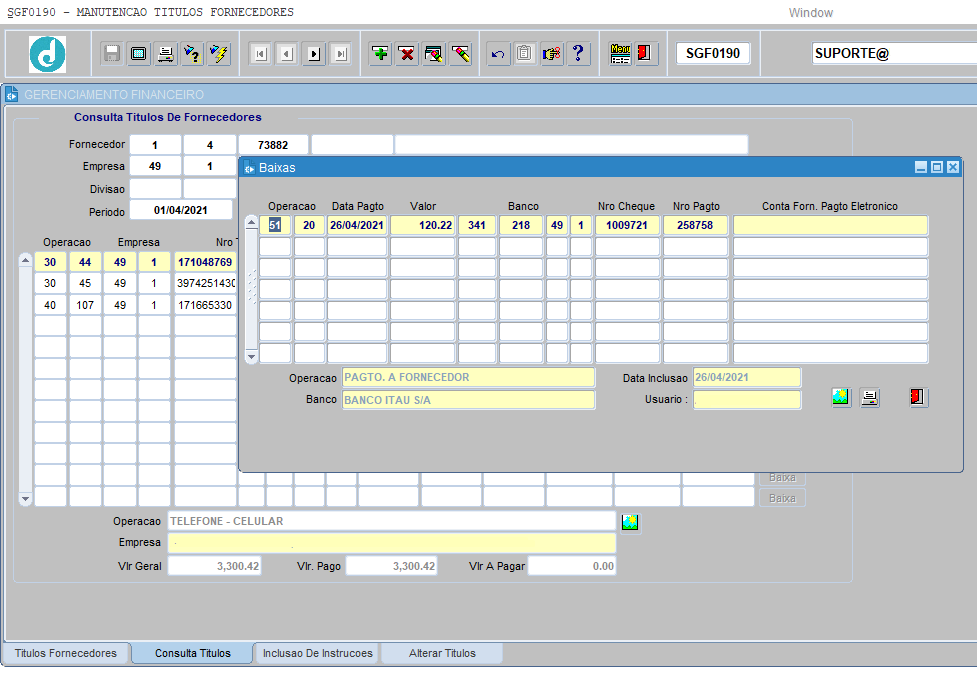This screenshot has height=682, width=977.
Task: Click the printer icon in Baixas window
Action: pyautogui.click(x=870, y=397)
